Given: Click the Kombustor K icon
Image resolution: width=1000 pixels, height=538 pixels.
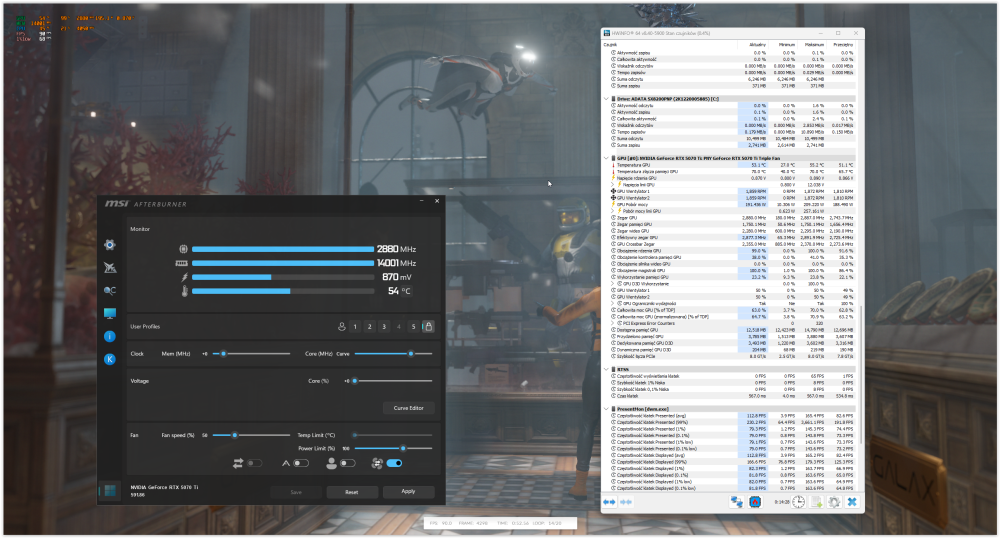Looking at the screenshot, I should [x=110, y=359].
